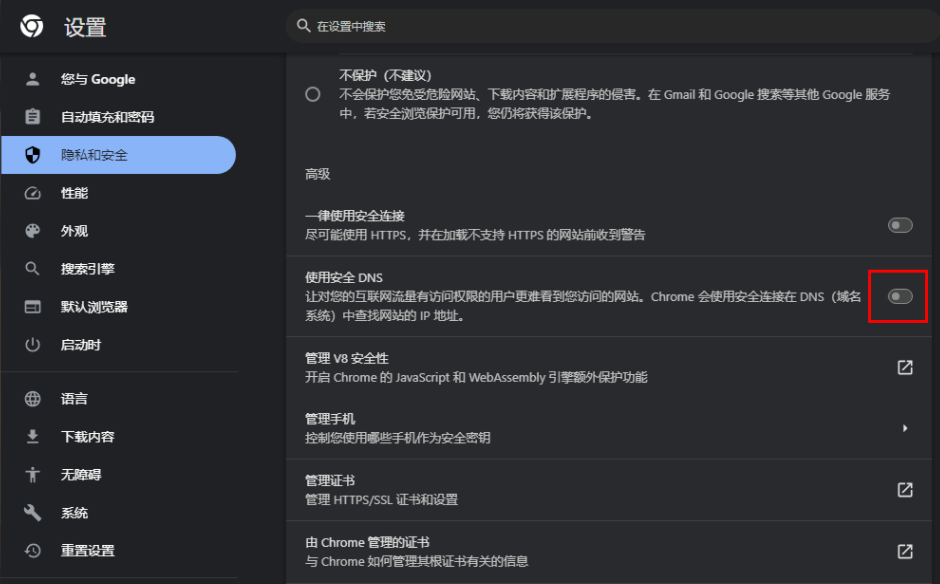Viewport: 940px width, 584px height.
Task: Click the magnifier icon for 搜索引擎
Action: click(32, 269)
